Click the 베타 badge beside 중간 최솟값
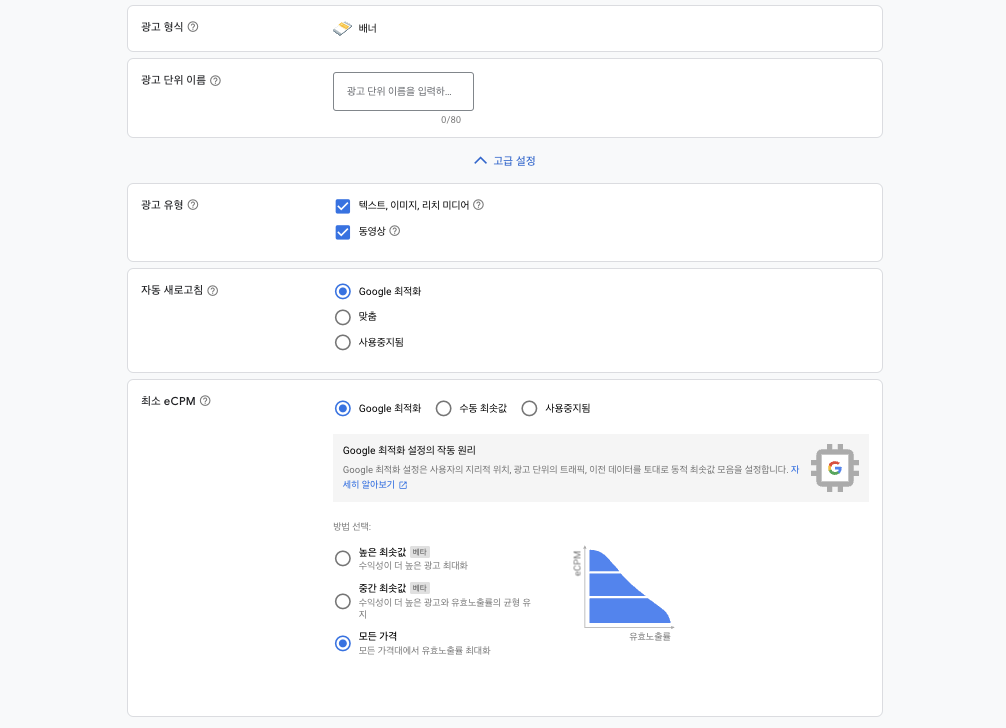The width and height of the screenshot is (1006, 728). tap(420, 588)
